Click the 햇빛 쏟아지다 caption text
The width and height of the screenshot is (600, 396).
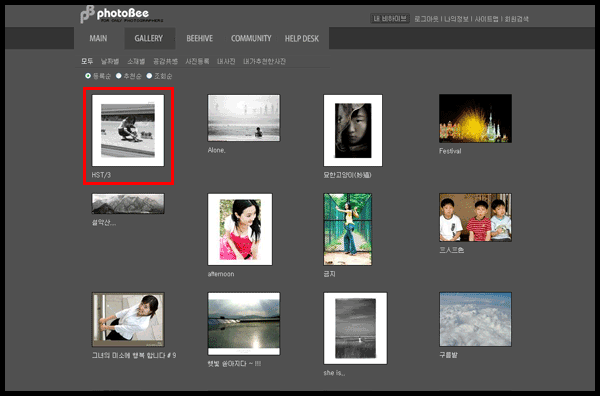[x=234, y=364]
